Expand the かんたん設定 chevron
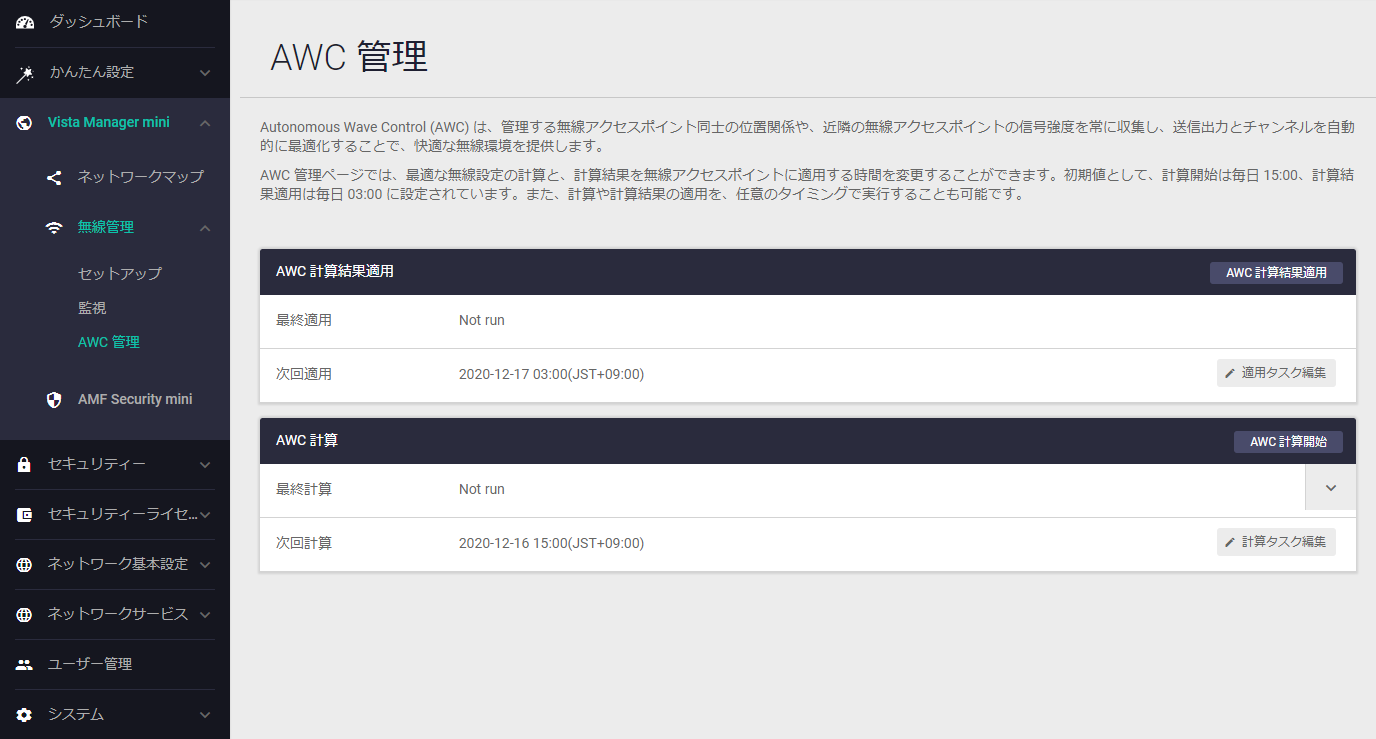The image size is (1376, 739). click(205, 73)
